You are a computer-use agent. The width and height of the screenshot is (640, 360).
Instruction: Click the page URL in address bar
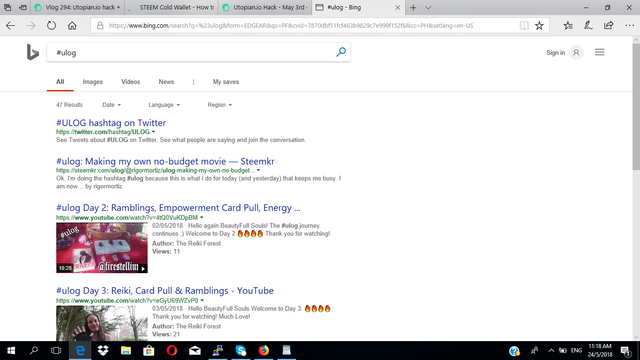[x=291, y=25]
